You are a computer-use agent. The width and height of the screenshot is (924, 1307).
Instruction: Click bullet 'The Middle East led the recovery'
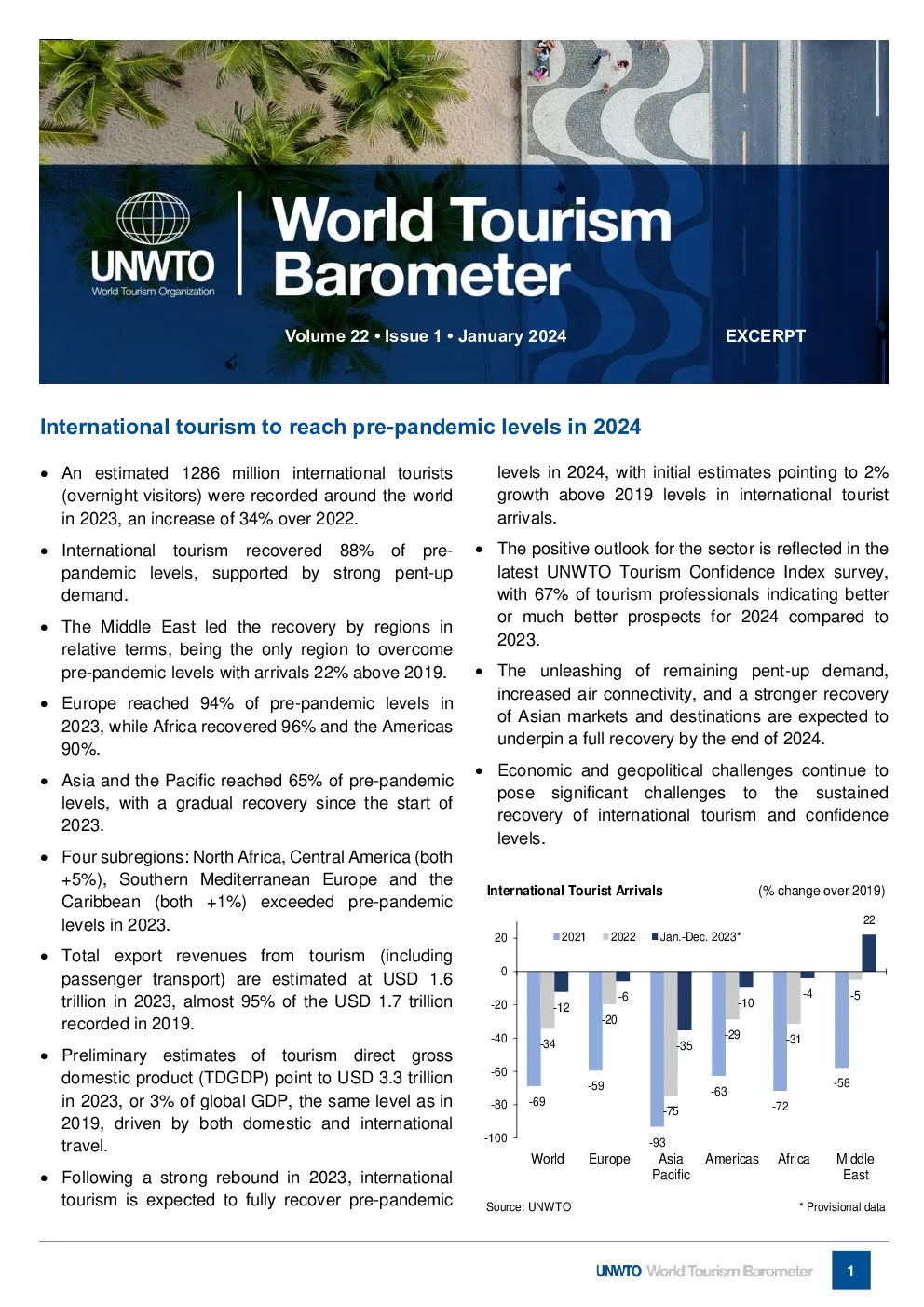(x=257, y=649)
